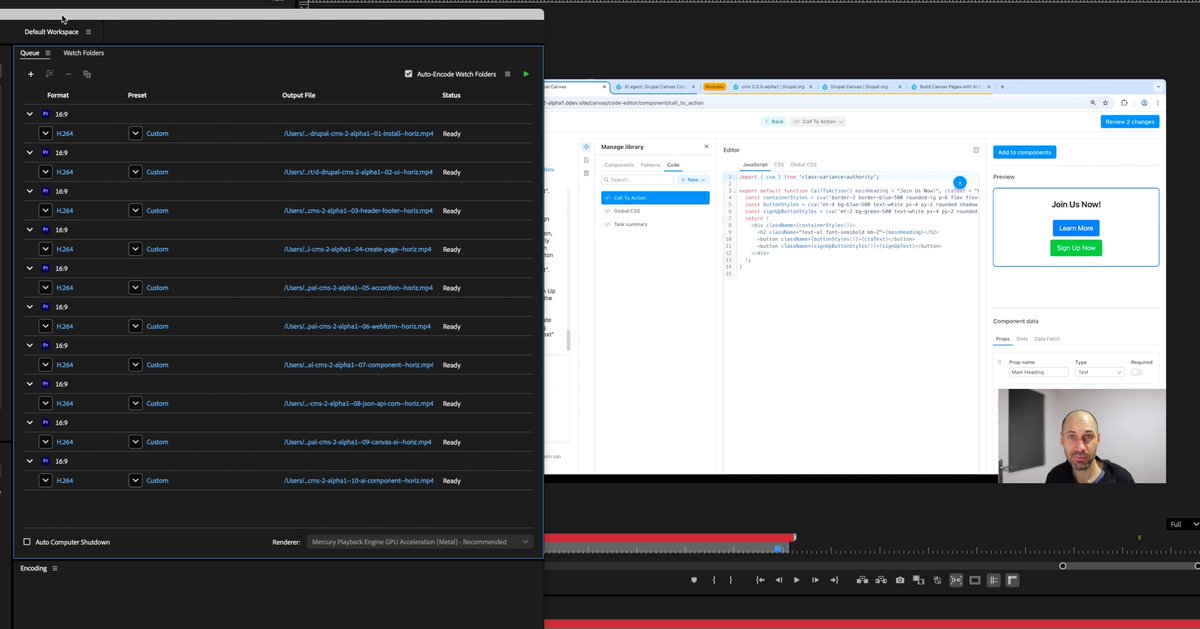Screen dimensions: 1200x629
Task: Open H.264 format dropdown for 07-component row
Action: (45, 365)
